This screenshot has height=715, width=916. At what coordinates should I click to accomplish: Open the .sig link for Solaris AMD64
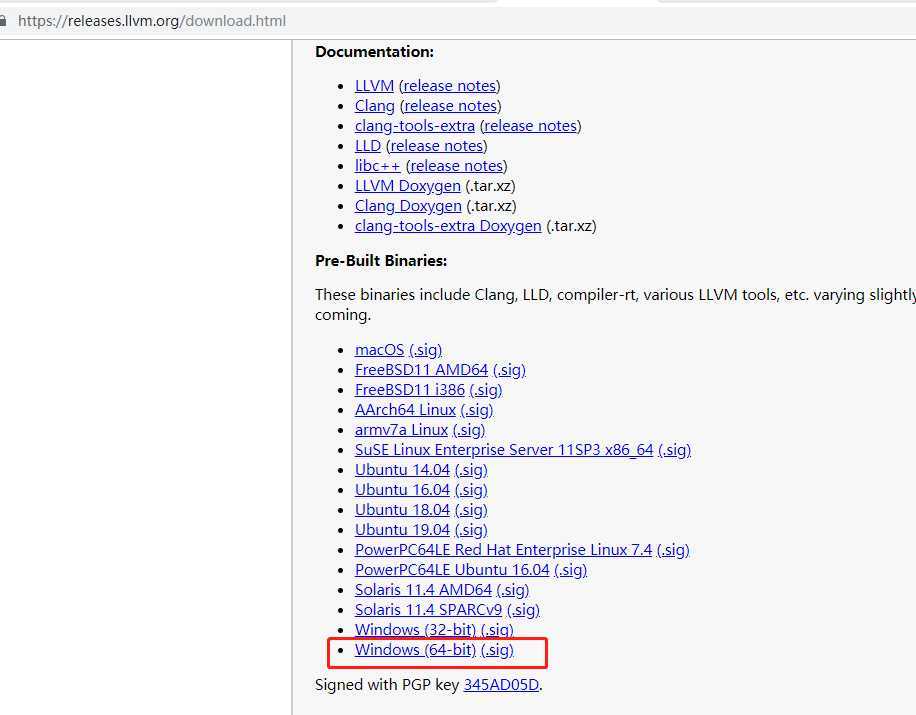pos(513,590)
